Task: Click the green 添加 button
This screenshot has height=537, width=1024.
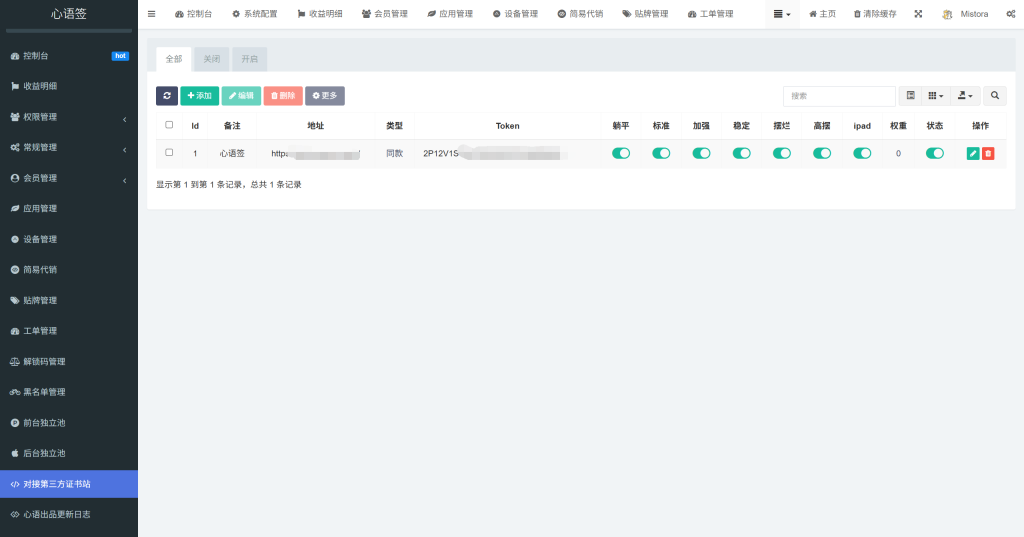Action: tap(199, 95)
